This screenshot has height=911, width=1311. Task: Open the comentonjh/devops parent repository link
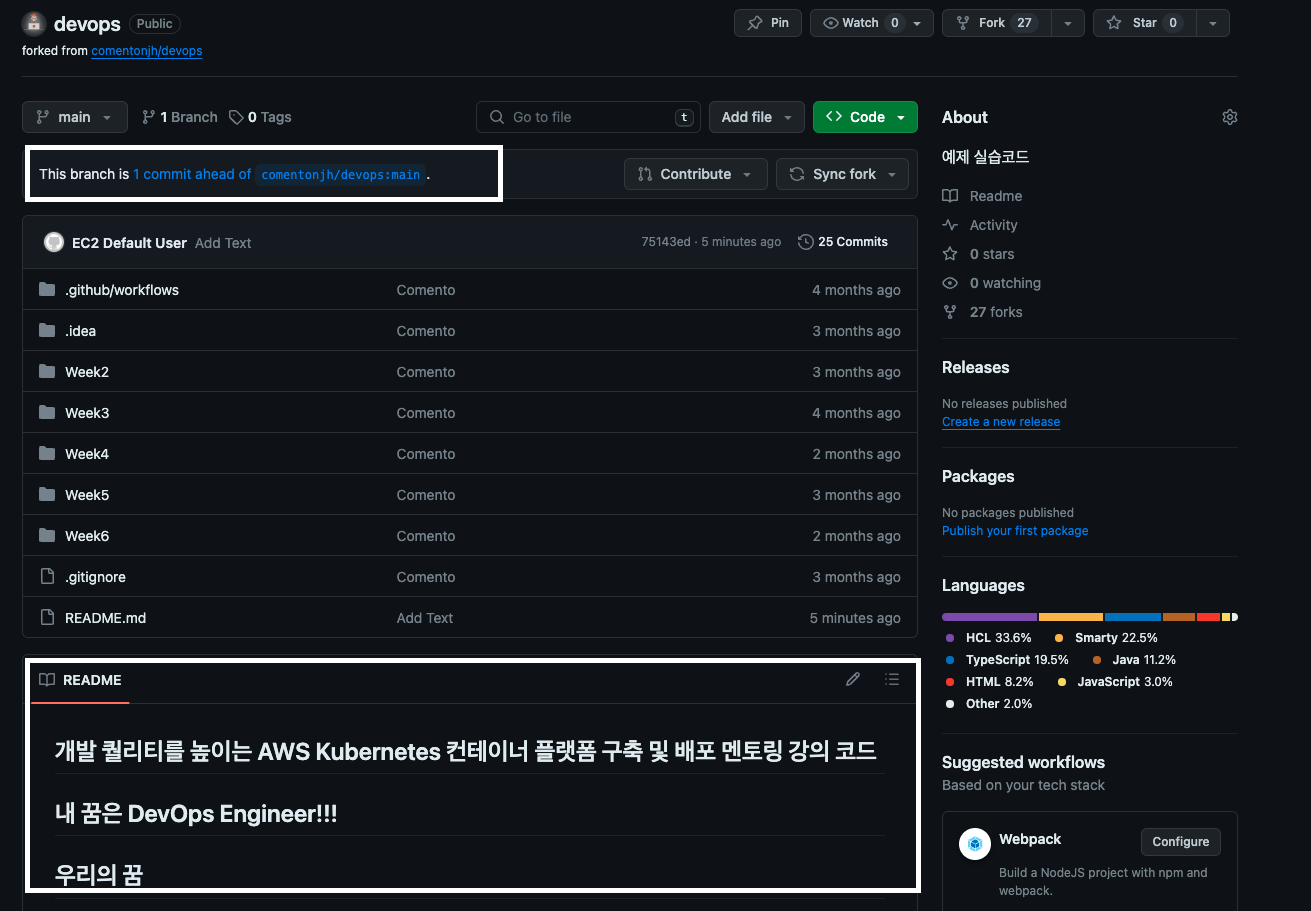[147, 50]
